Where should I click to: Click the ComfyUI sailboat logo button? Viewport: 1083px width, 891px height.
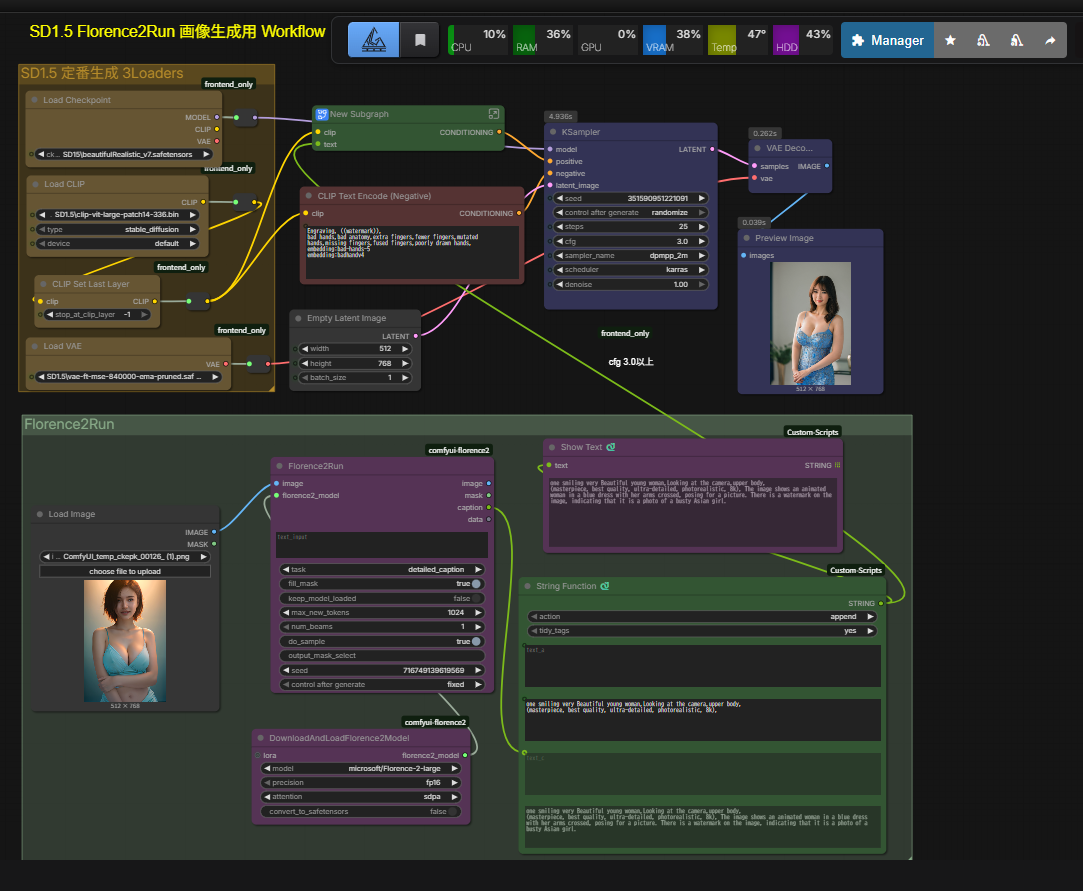coord(374,40)
